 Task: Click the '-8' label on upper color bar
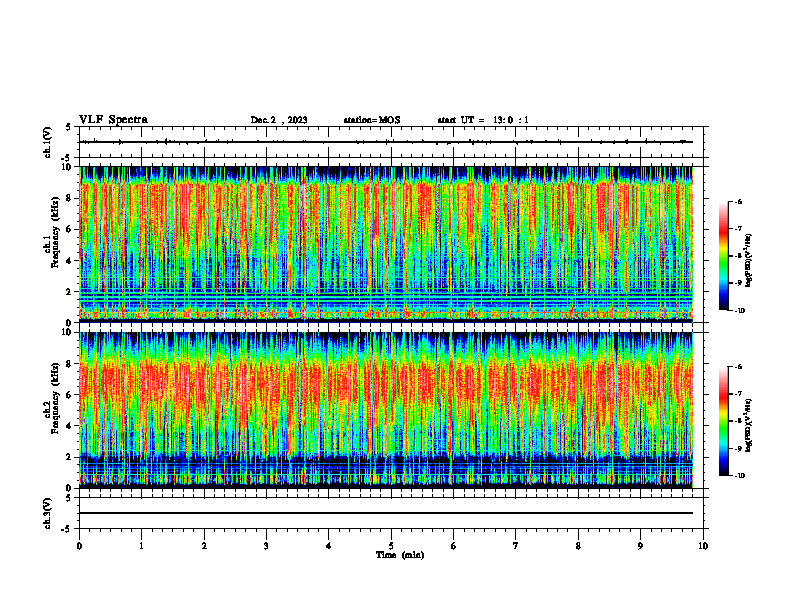pos(738,256)
